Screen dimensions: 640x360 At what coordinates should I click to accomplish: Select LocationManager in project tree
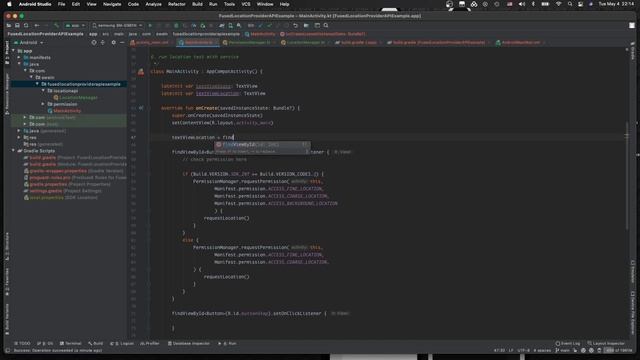pos(76,98)
